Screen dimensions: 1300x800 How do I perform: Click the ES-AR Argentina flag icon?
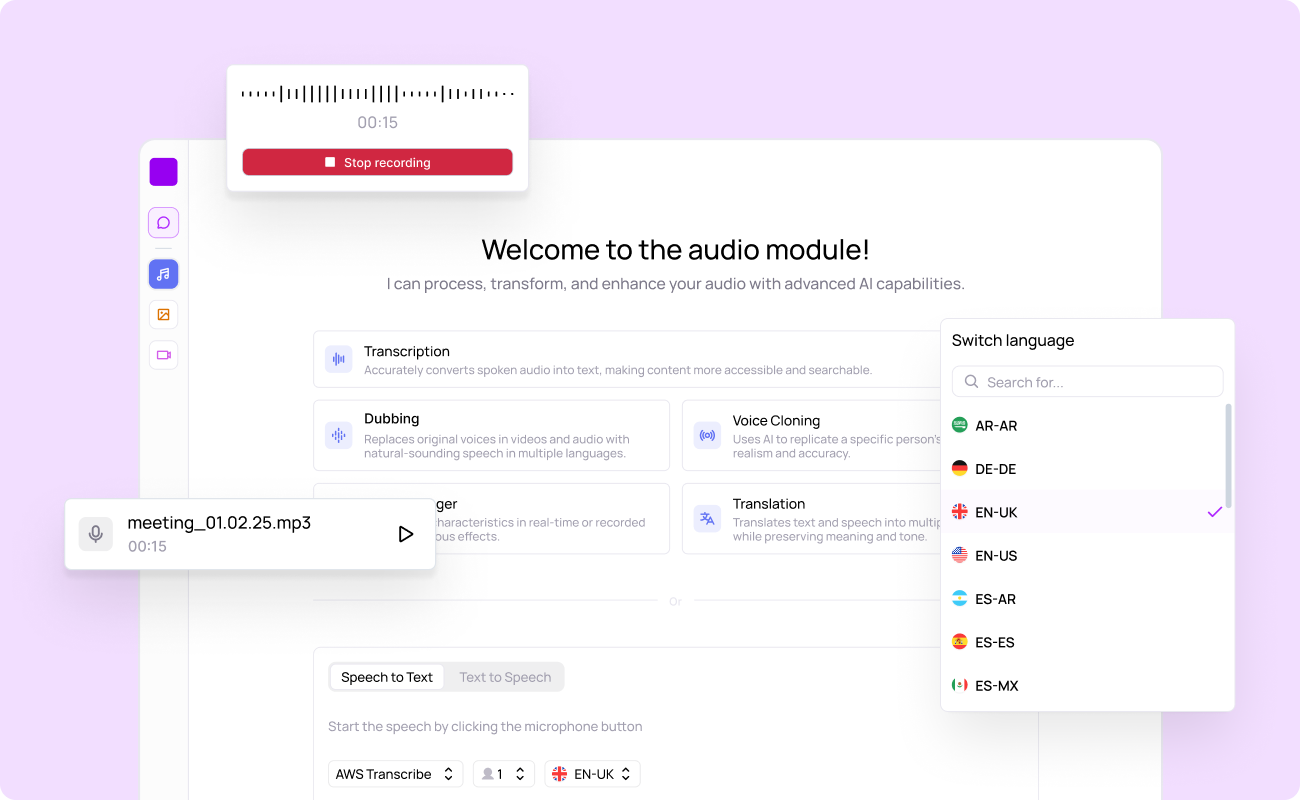click(x=960, y=599)
